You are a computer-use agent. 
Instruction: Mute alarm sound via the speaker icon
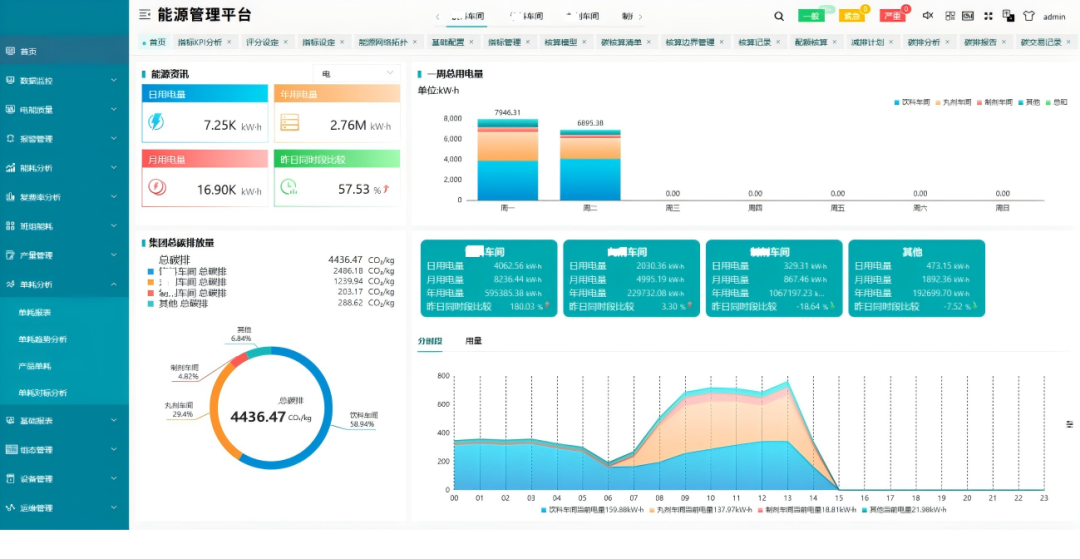point(927,16)
